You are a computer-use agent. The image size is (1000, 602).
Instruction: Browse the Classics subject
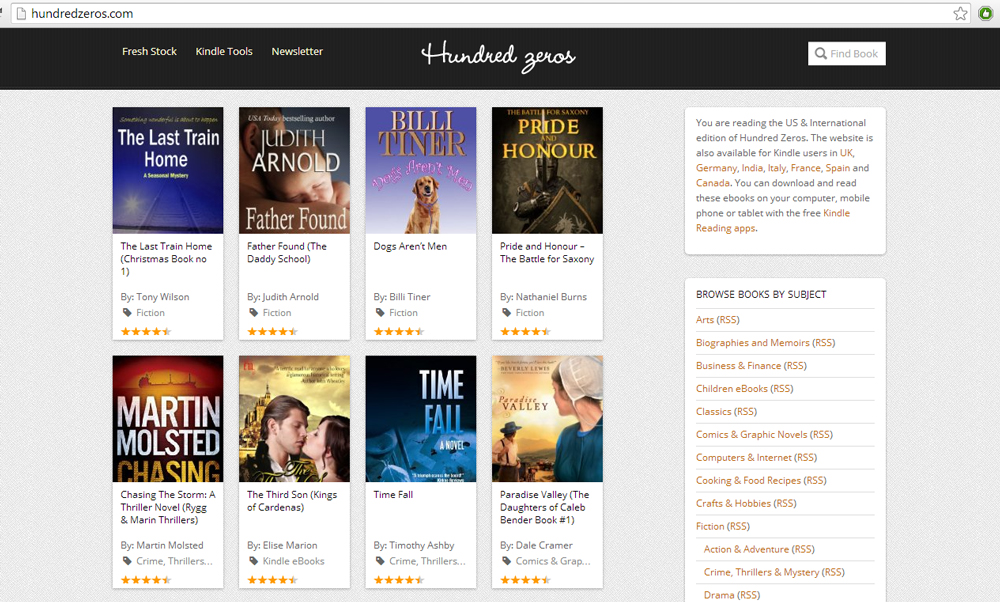714,411
